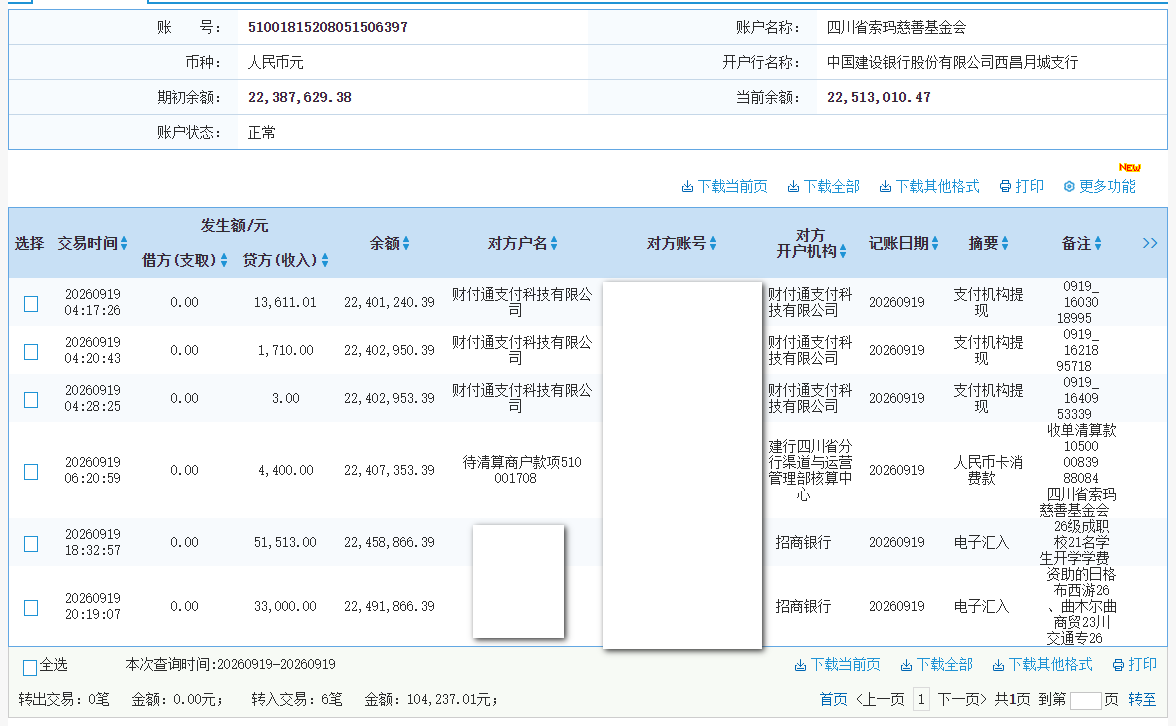Click the 期初余额 value 22,387,629.38
The width and height of the screenshot is (1176, 726).
coord(299,97)
